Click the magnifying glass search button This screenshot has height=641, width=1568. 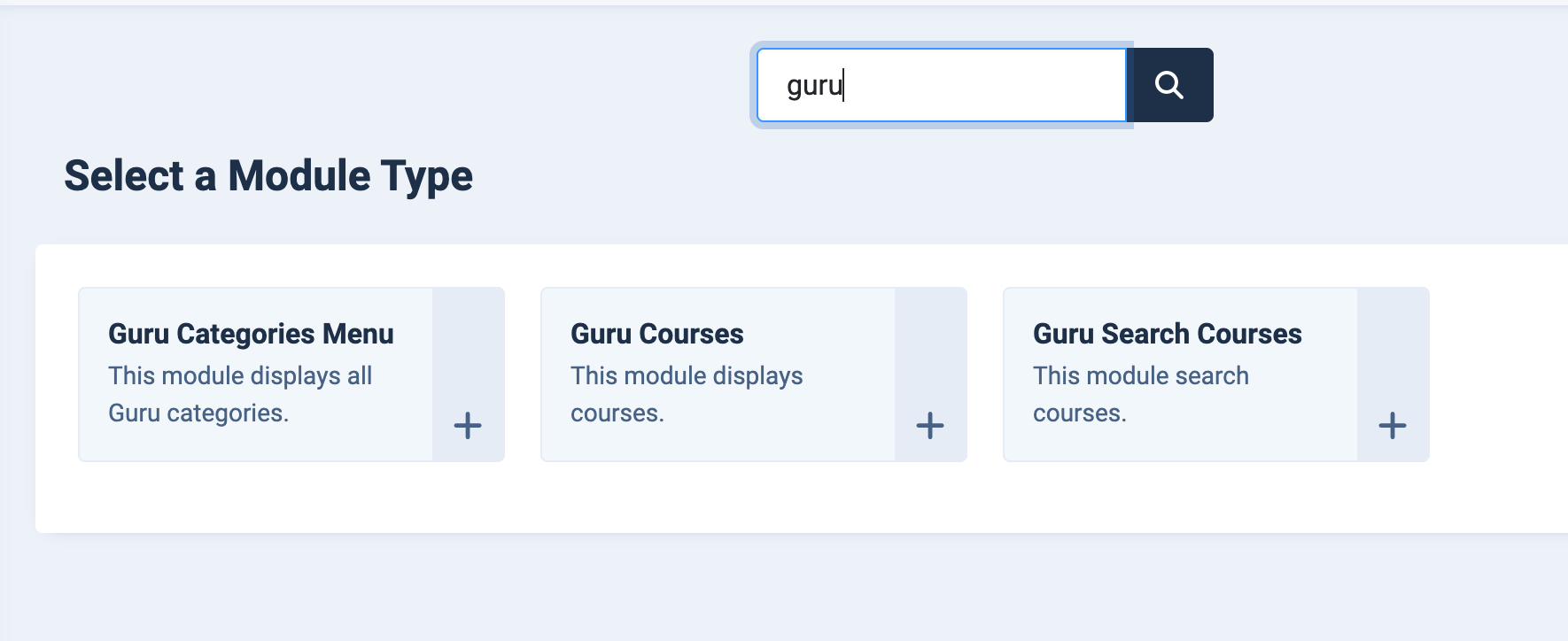click(1169, 85)
